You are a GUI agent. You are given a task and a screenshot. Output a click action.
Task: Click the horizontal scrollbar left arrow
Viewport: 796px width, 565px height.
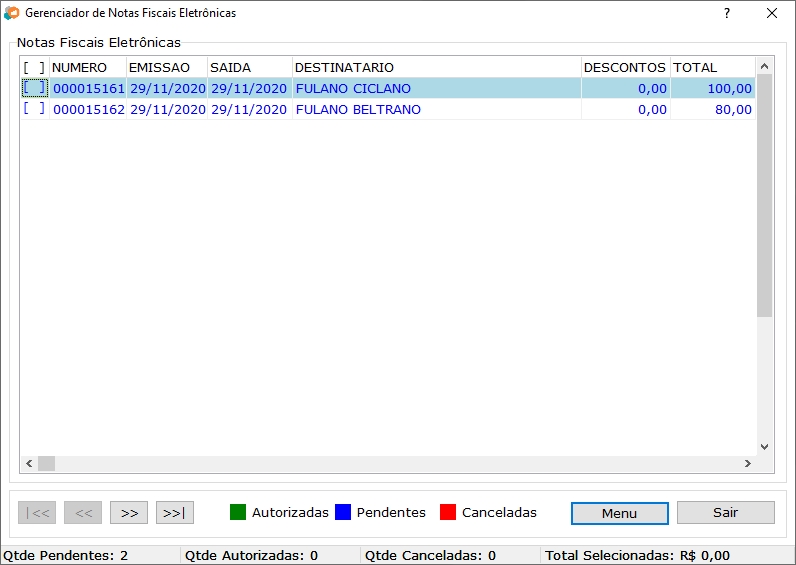[29, 464]
